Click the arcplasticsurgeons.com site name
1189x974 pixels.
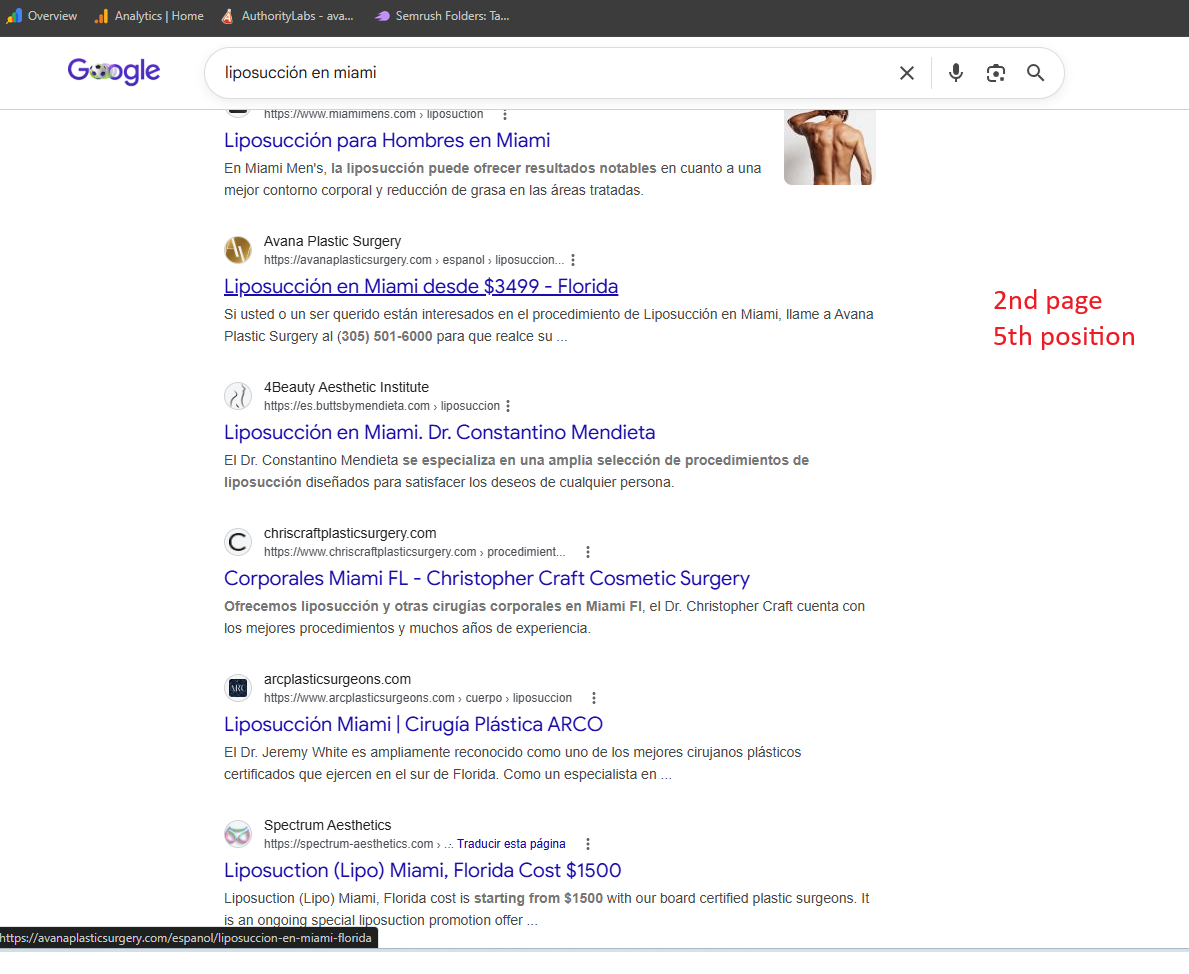(x=337, y=680)
